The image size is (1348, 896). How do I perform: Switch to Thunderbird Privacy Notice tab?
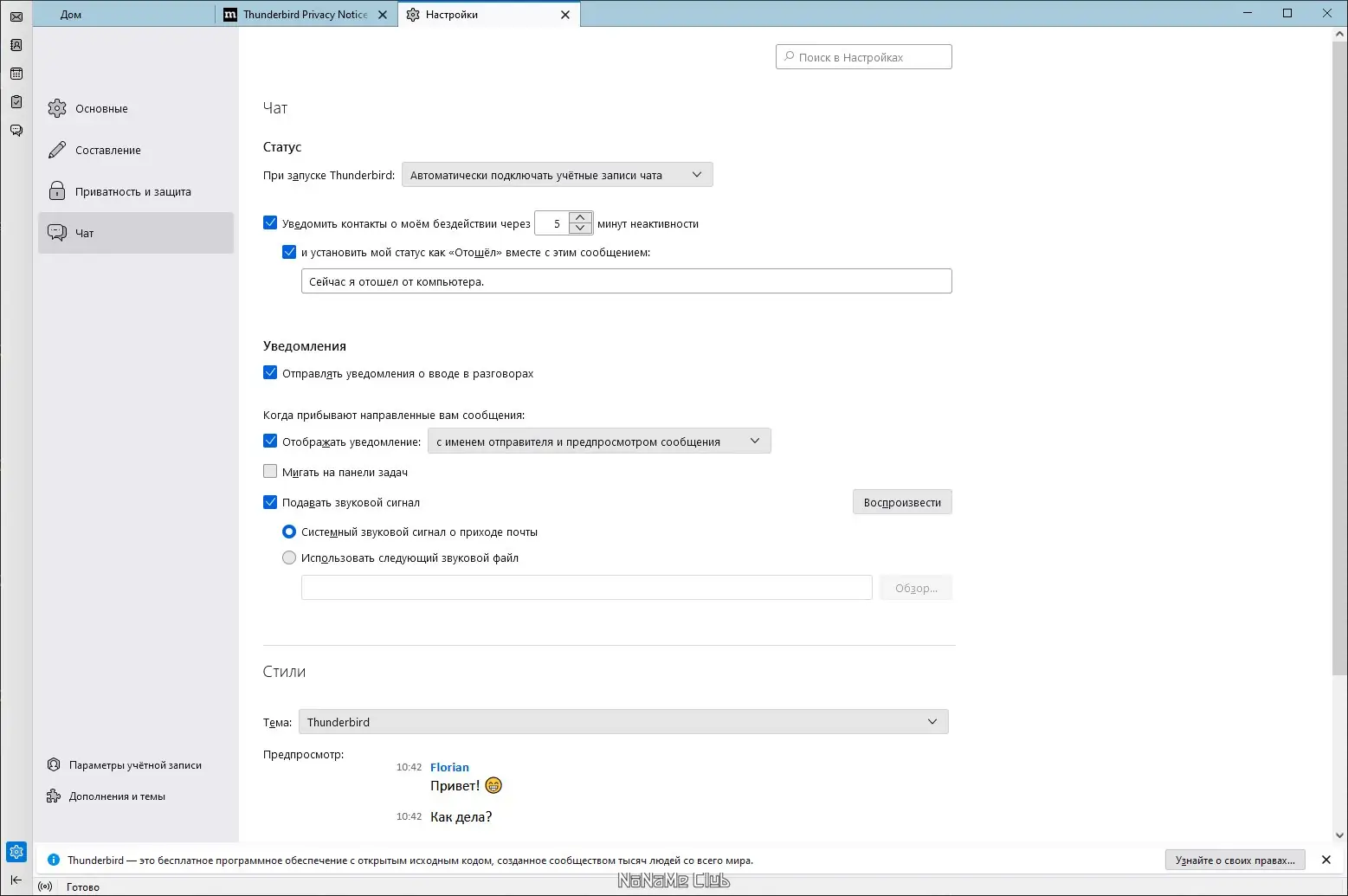click(x=306, y=15)
